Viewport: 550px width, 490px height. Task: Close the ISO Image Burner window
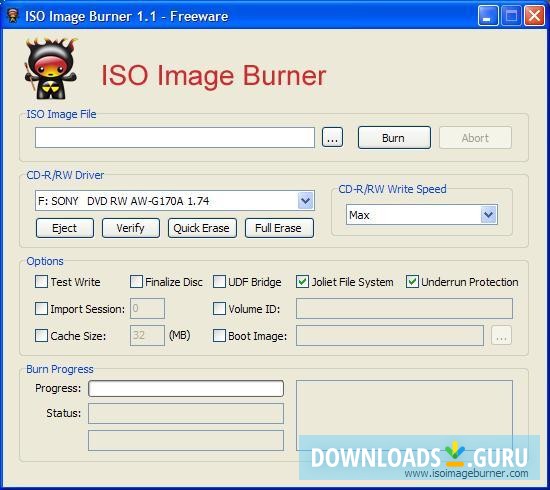click(534, 16)
